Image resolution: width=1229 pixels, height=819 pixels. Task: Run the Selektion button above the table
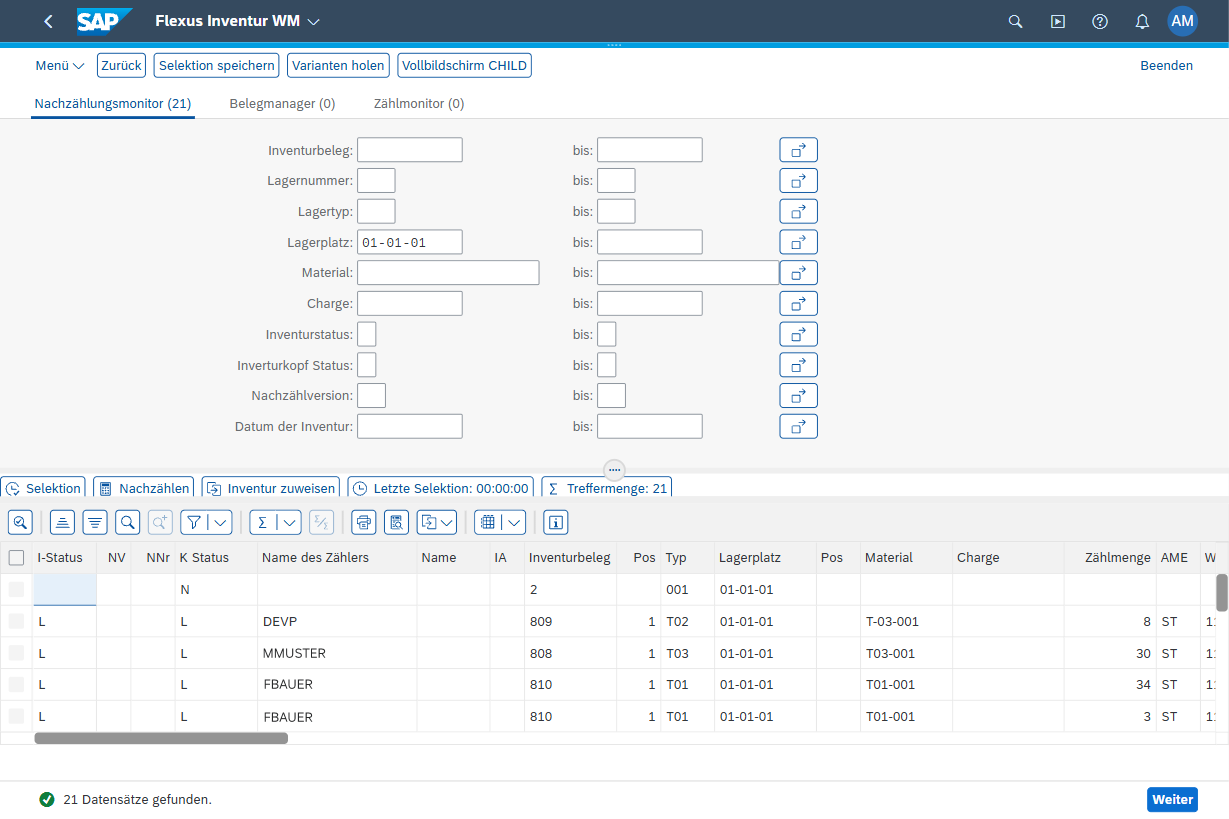click(x=43, y=488)
